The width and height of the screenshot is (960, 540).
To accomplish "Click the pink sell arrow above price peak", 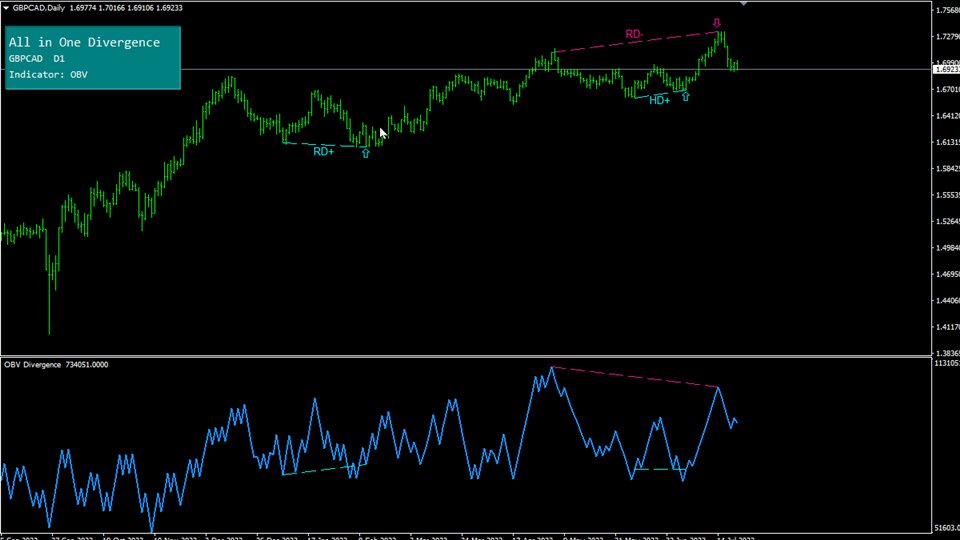I will tap(716, 22).
